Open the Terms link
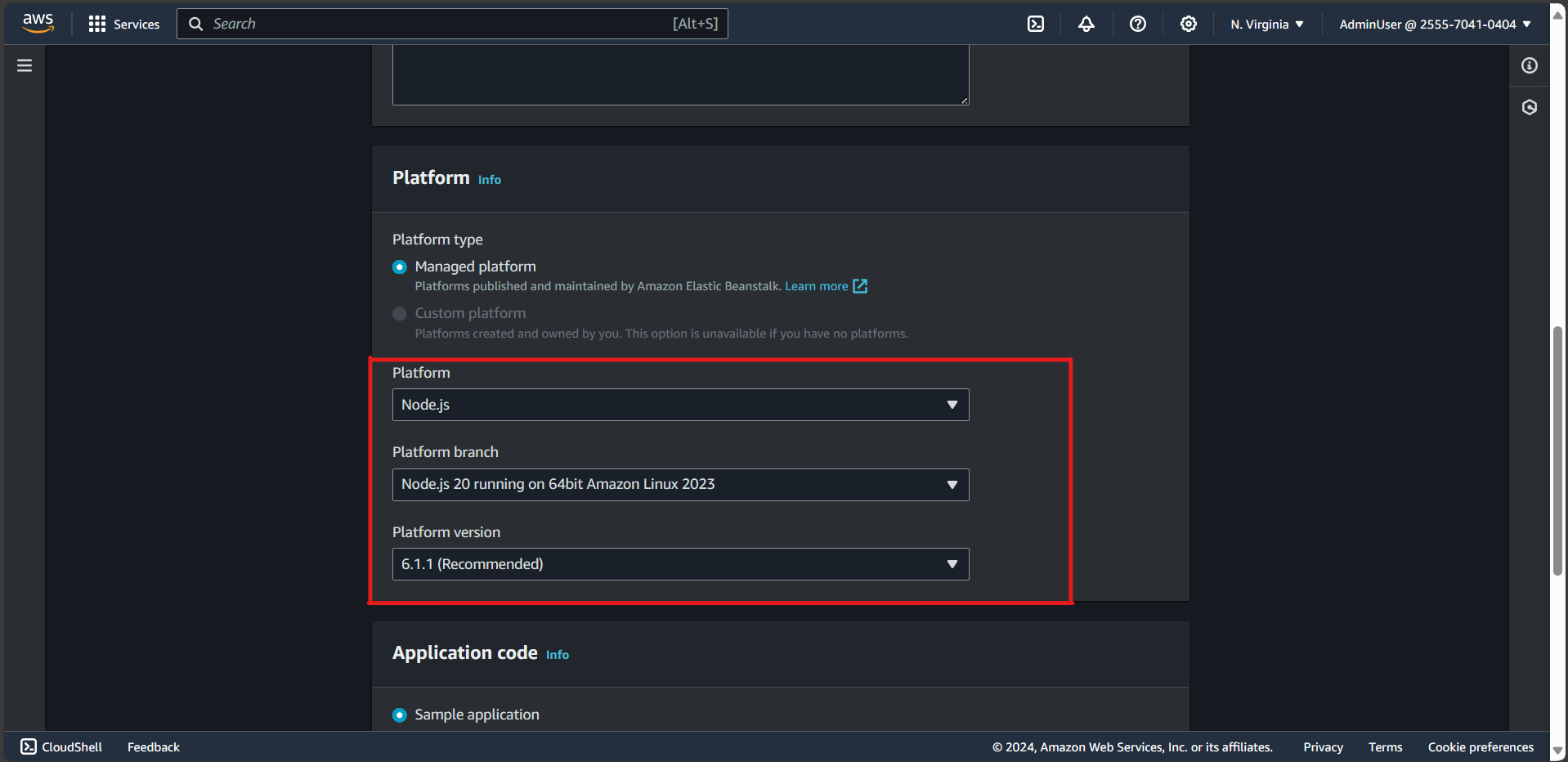 click(1386, 747)
